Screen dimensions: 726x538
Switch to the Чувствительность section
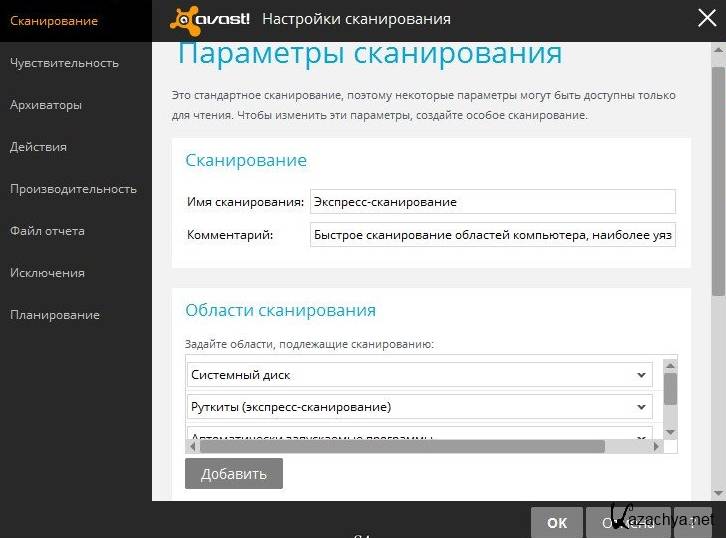(64, 63)
